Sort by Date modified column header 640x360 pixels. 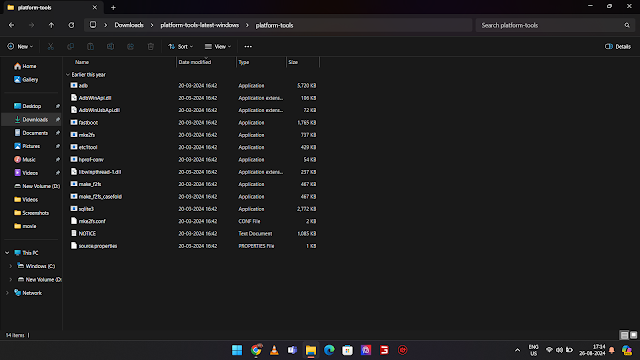195,62
